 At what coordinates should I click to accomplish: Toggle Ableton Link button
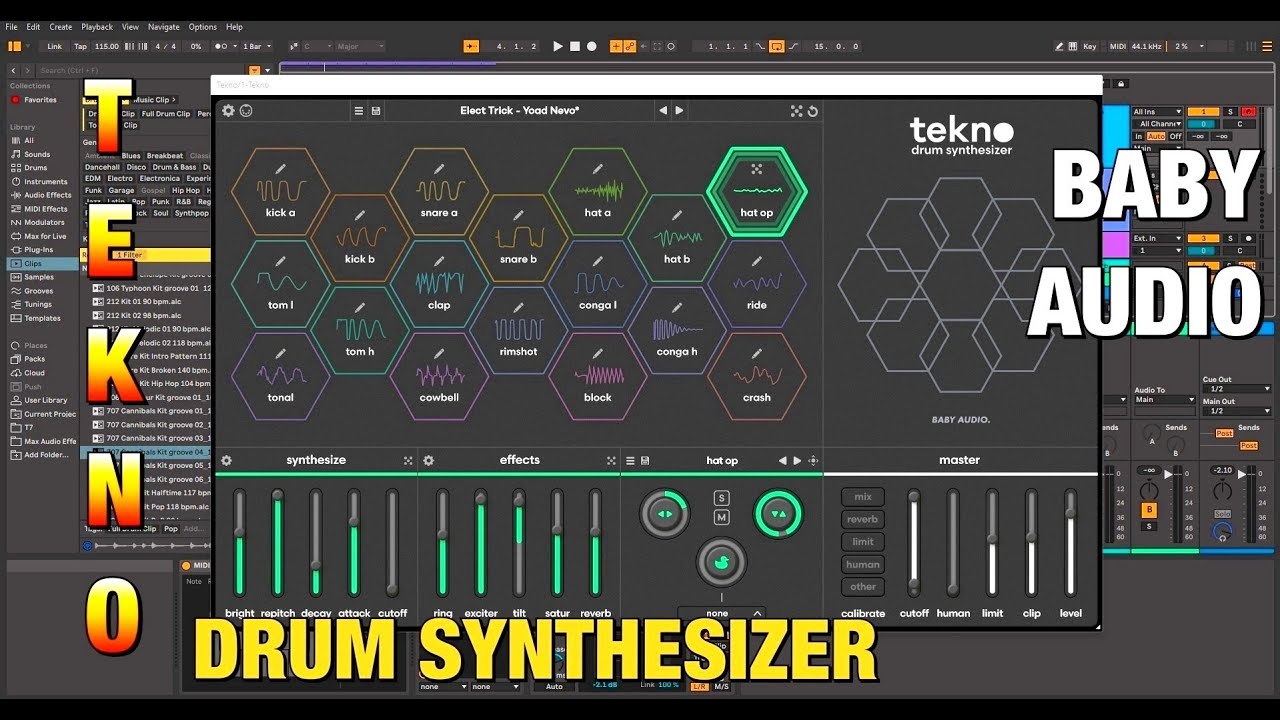54,46
